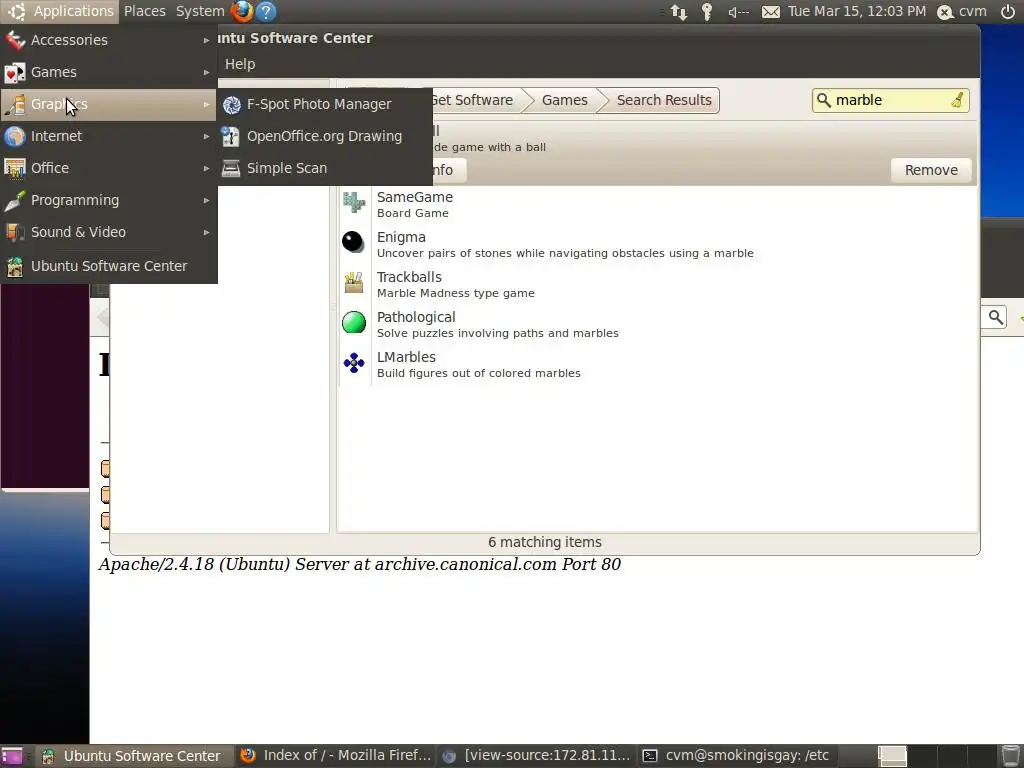Open the Firefox launcher in top panel
The width and height of the screenshot is (1024, 768).
pyautogui.click(x=242, y=11)
